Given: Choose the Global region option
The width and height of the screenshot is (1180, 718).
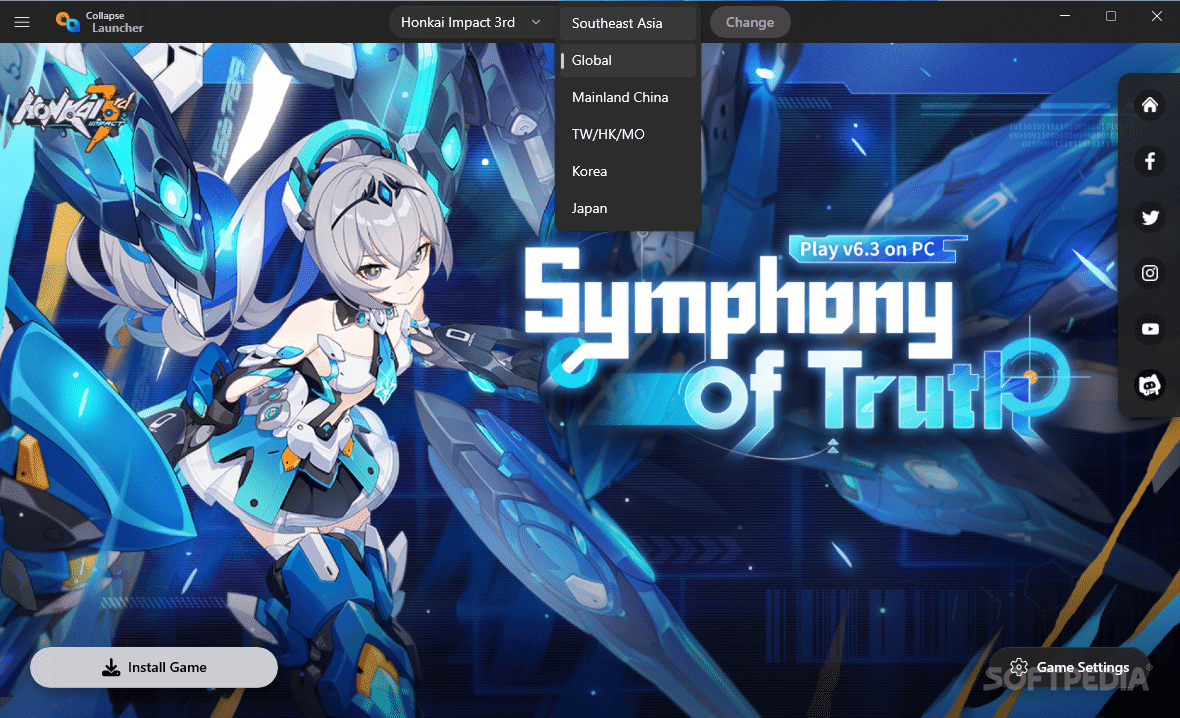Looking at the screenshot, I should point(628,60).
